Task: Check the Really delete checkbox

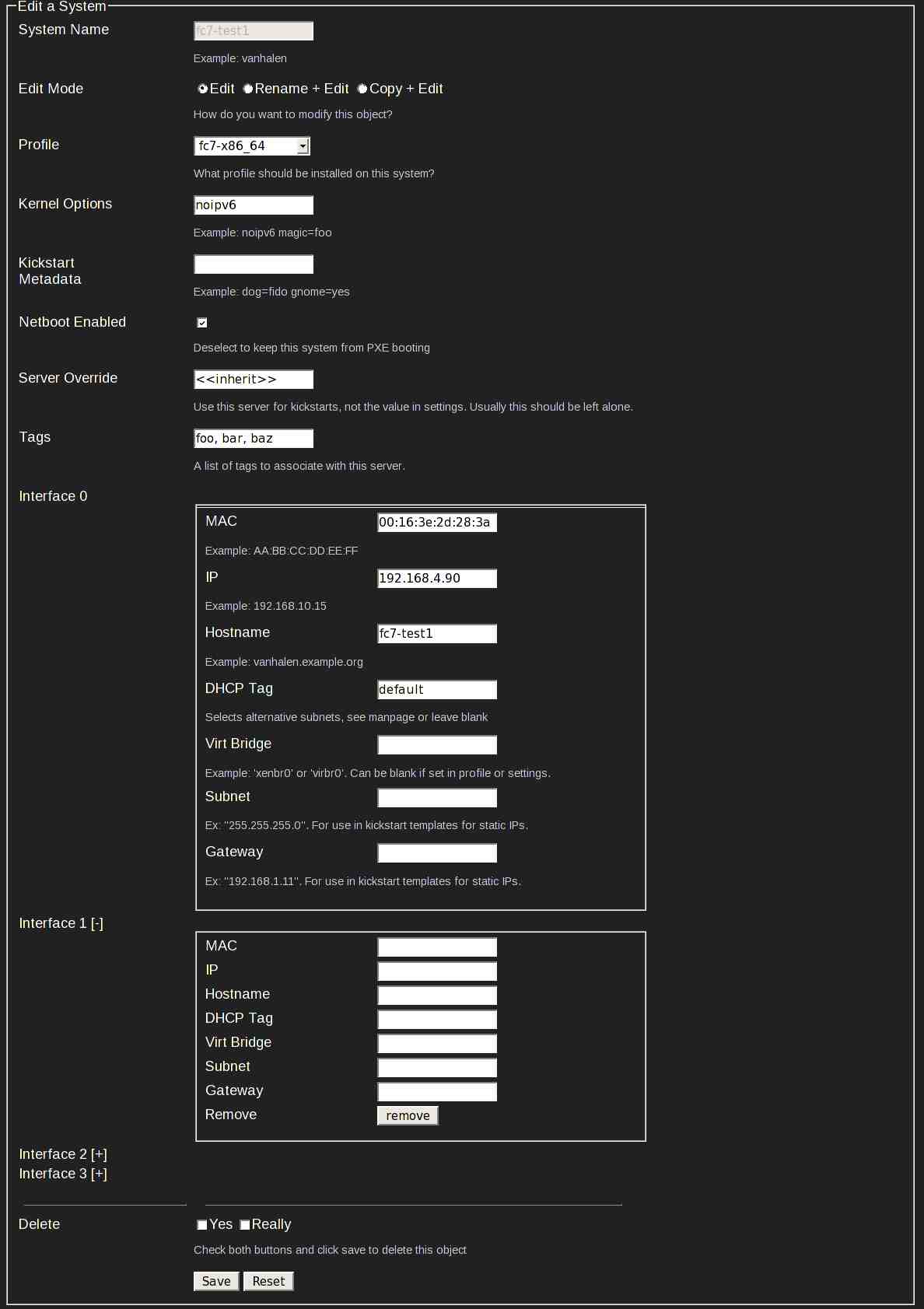Action: 245,1225
